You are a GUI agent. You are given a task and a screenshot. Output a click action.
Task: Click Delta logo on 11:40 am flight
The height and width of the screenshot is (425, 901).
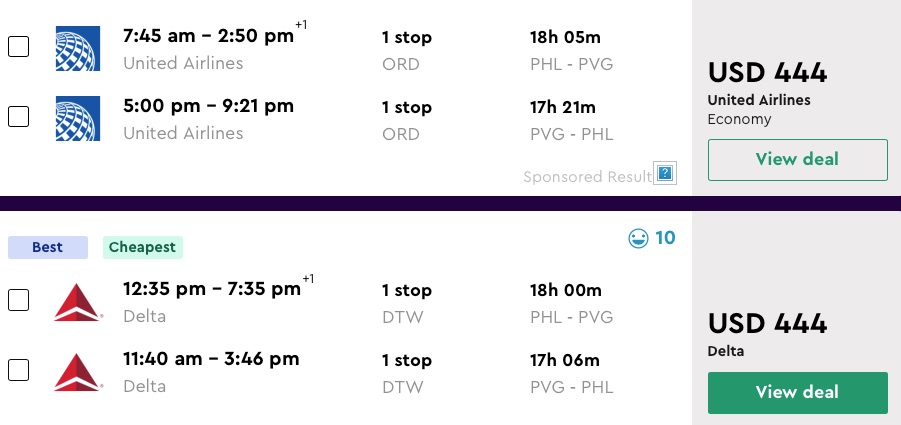[x=78, y=371]
